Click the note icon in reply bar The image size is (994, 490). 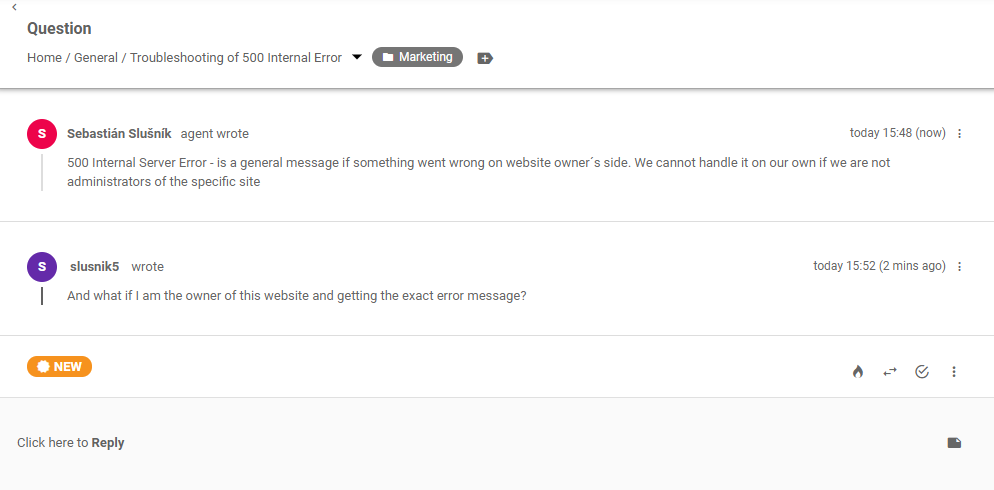point(954,443)
